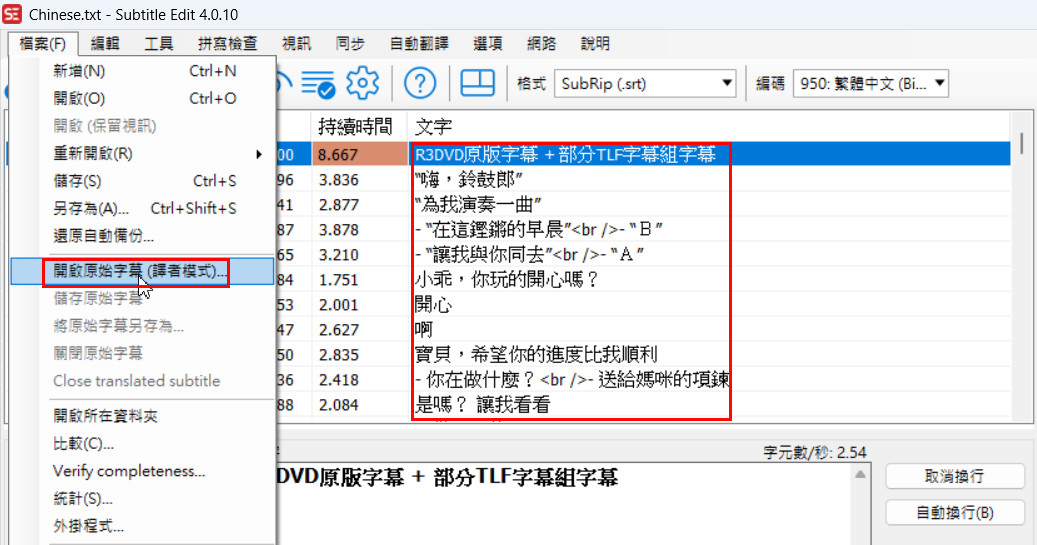Select the subtitle row 小乖，你玩的開心嗎？
Screen dimensions: 1037x545
coord(506,279)
